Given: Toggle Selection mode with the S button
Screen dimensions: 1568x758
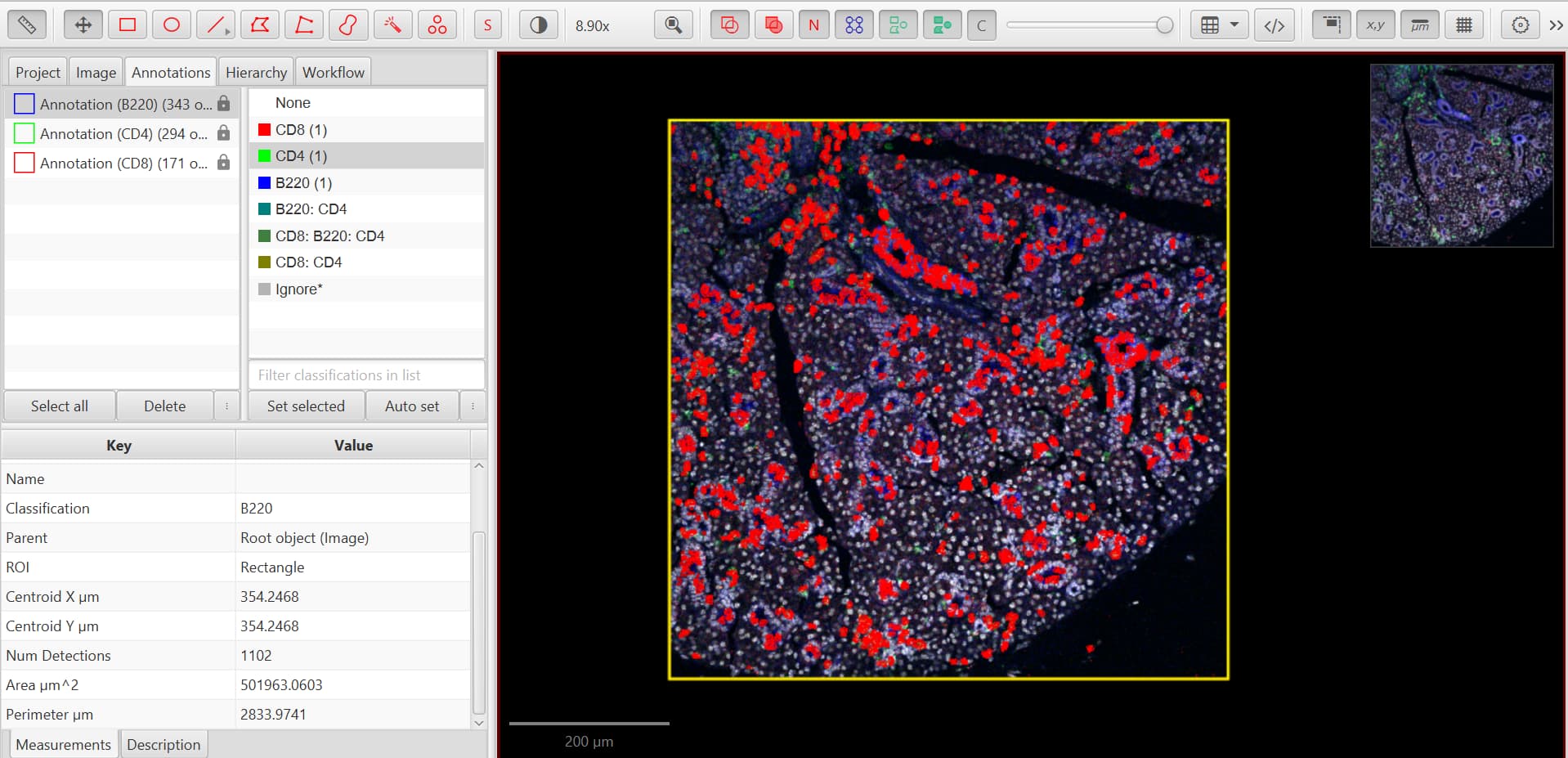Looking at the screenshot, I should pos(487,24).
